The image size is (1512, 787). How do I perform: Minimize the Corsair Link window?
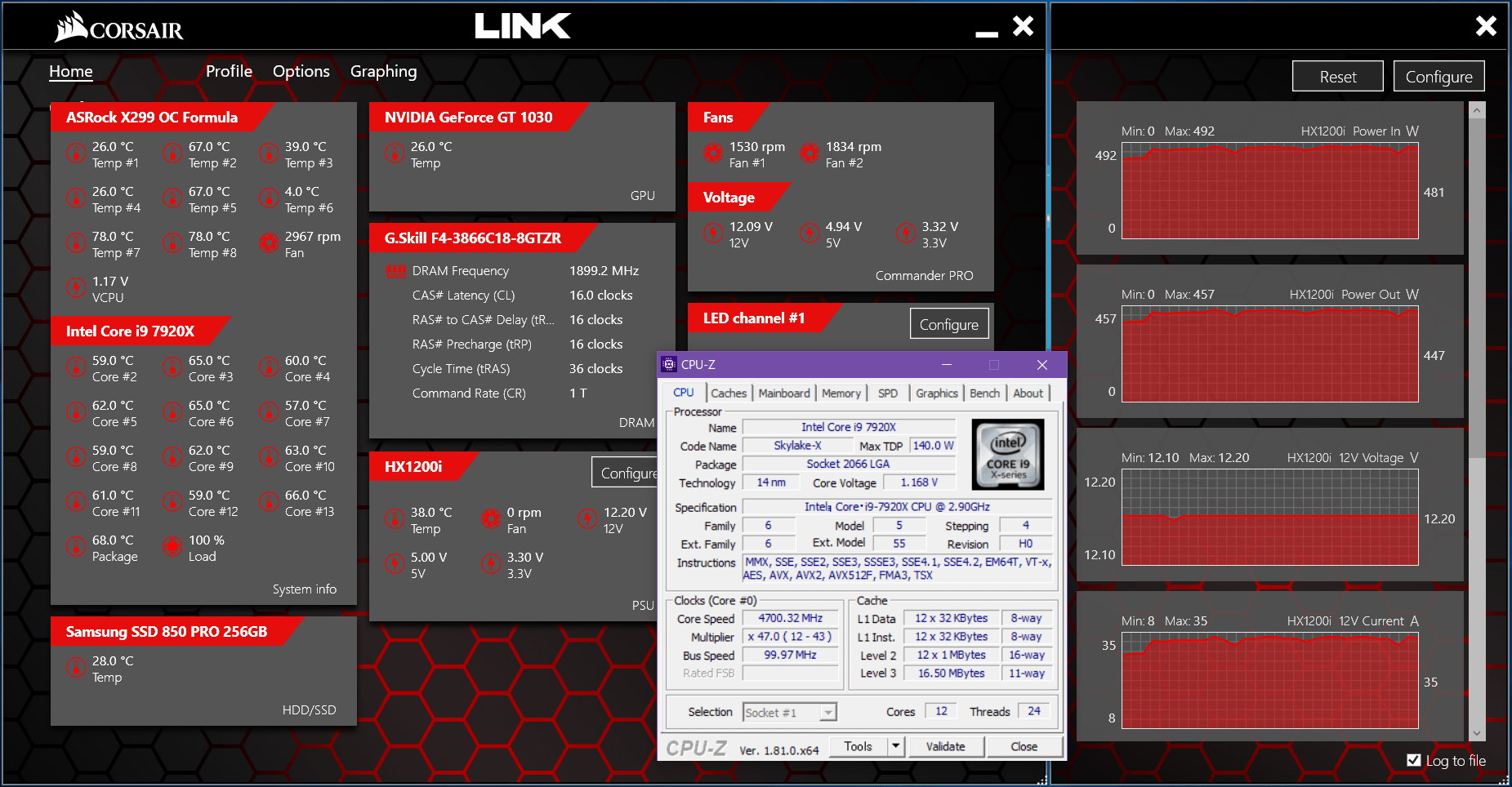tap(987, 33)
